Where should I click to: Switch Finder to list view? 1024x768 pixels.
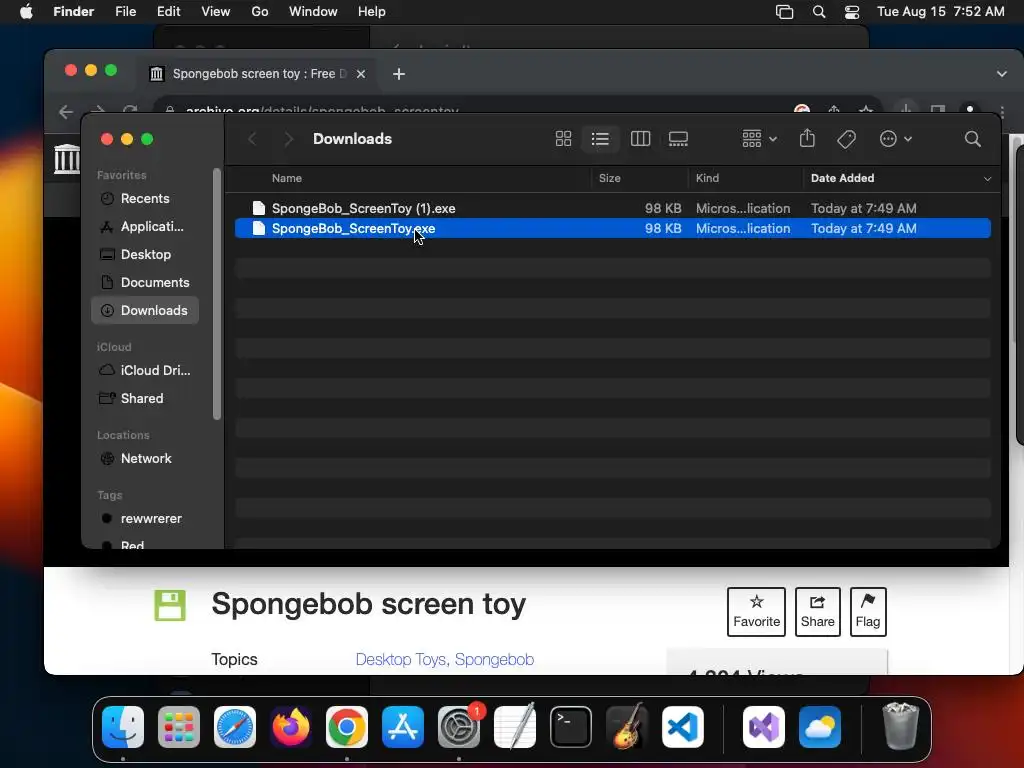point(600,138)
